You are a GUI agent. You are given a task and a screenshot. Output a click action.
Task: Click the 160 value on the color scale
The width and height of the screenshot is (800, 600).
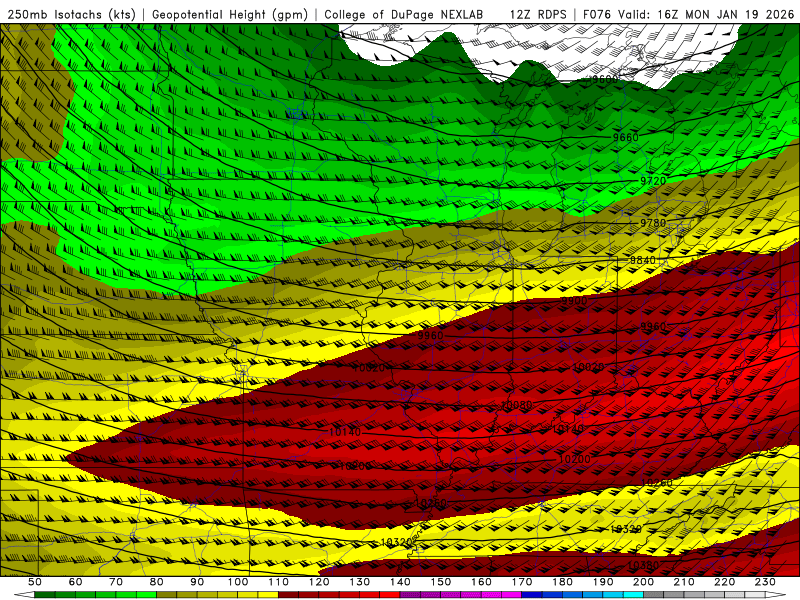[481, 582]
